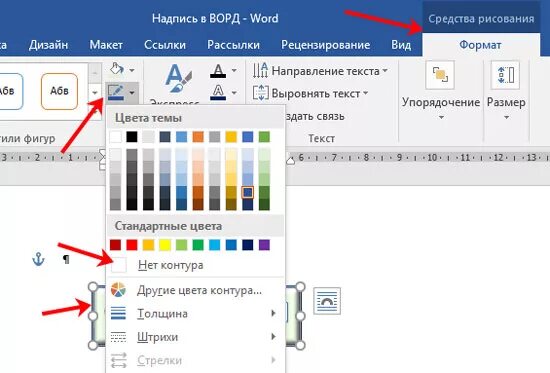Click the Создать связь link button
Image resolution: width=550 pixels, height=373 pixels.
tap(315, 116)
